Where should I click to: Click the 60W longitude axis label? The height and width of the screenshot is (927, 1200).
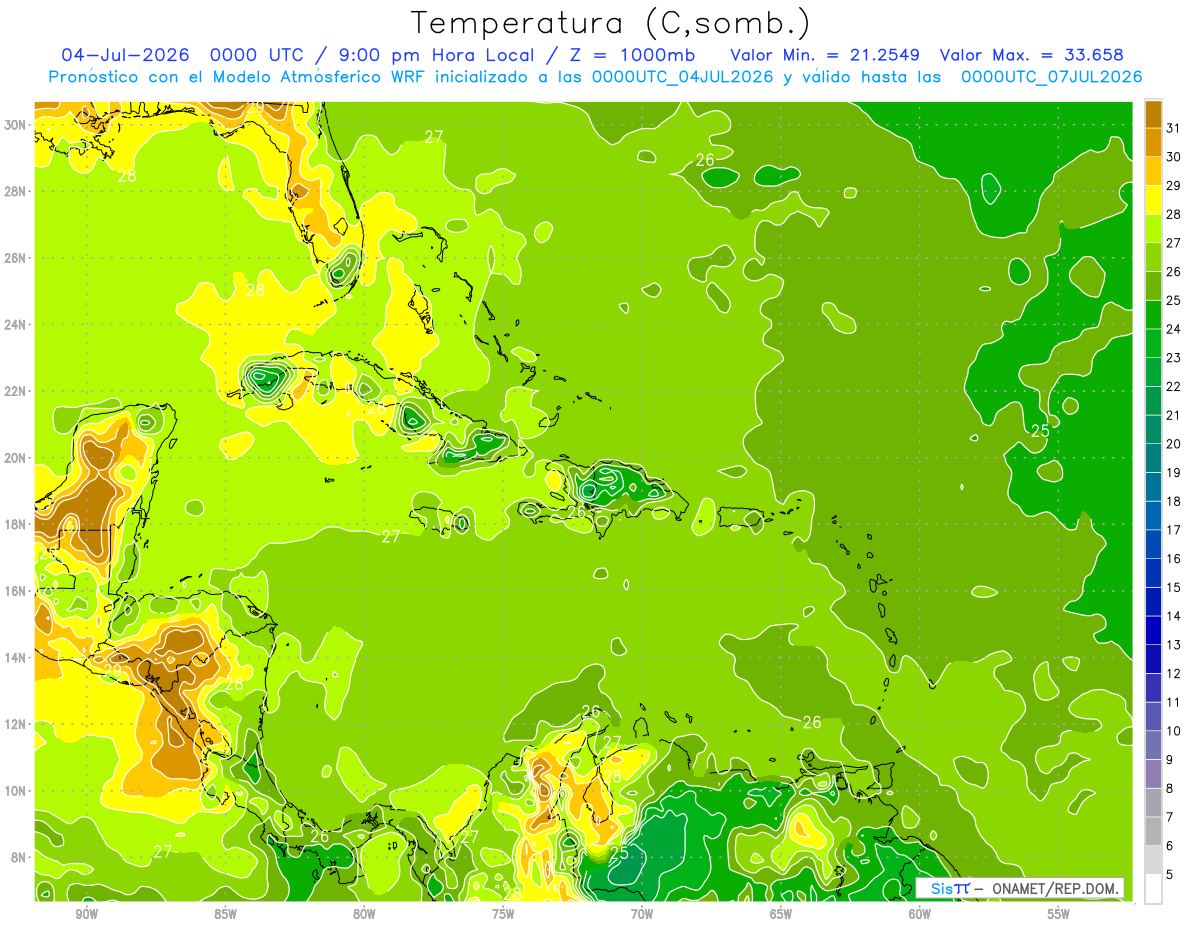coord(920,914)
